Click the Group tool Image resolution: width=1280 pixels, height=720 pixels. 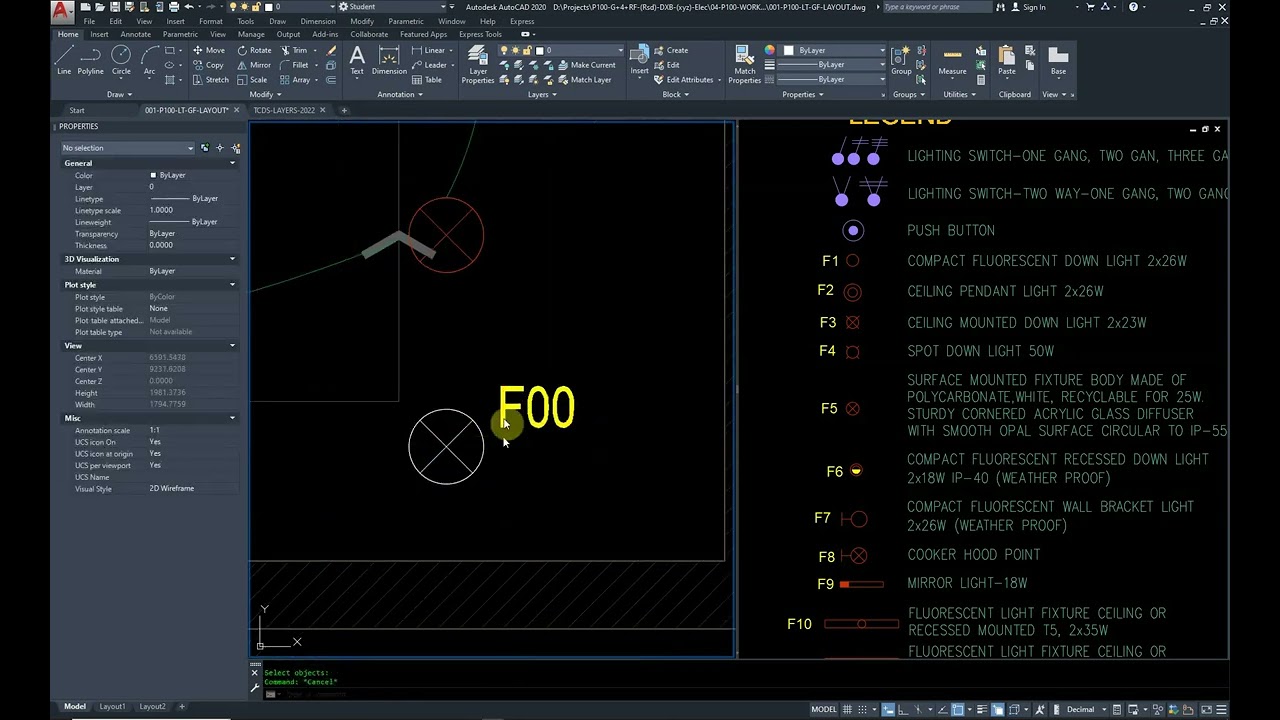(x=901, y=60)
